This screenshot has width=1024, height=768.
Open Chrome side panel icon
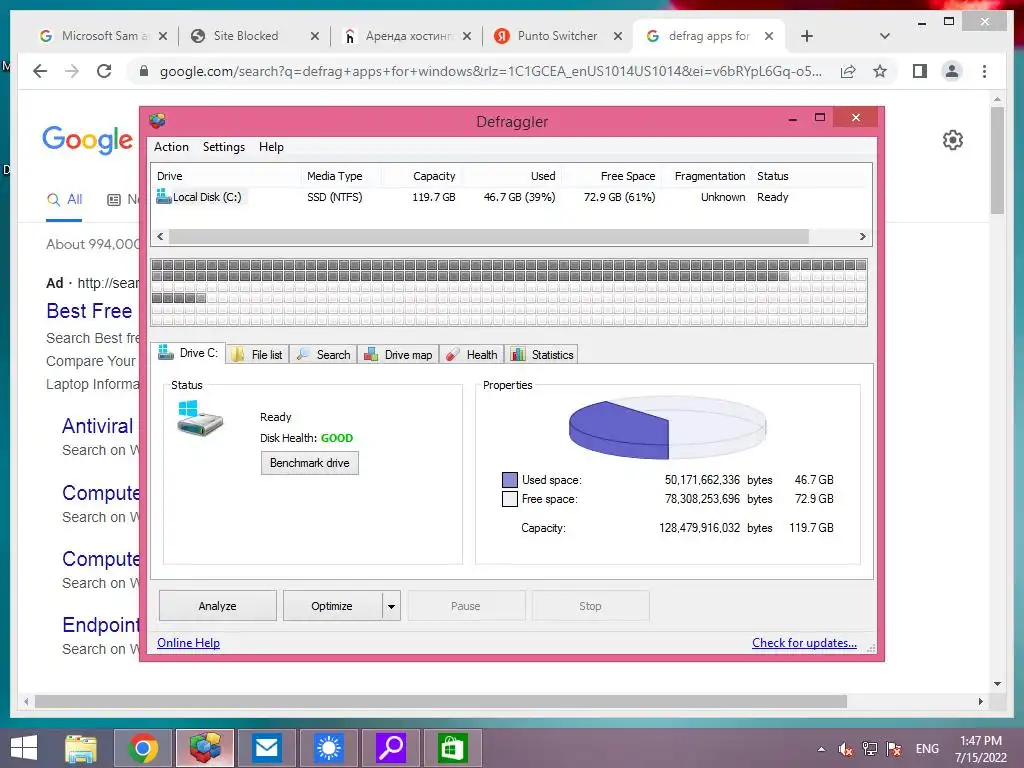920,71
